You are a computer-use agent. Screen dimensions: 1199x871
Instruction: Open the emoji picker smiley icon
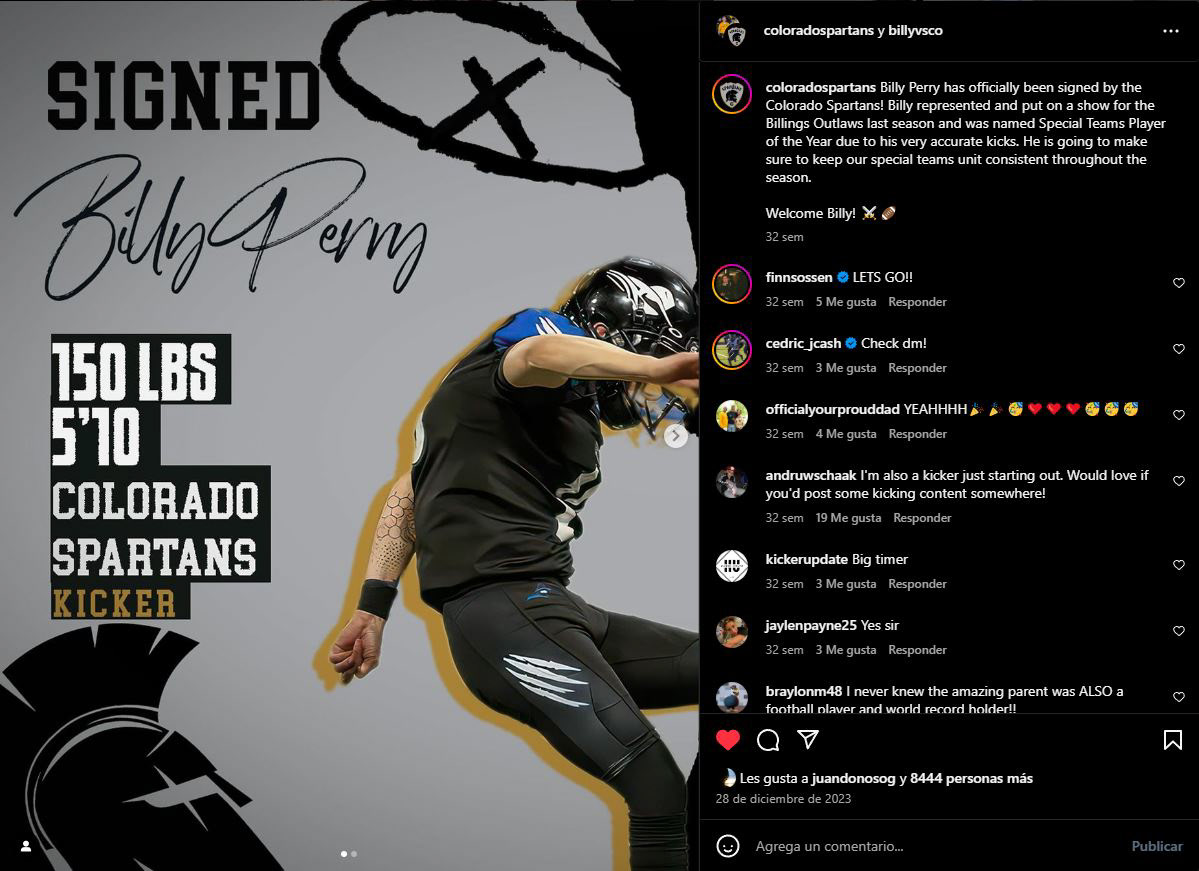point(728,846)
